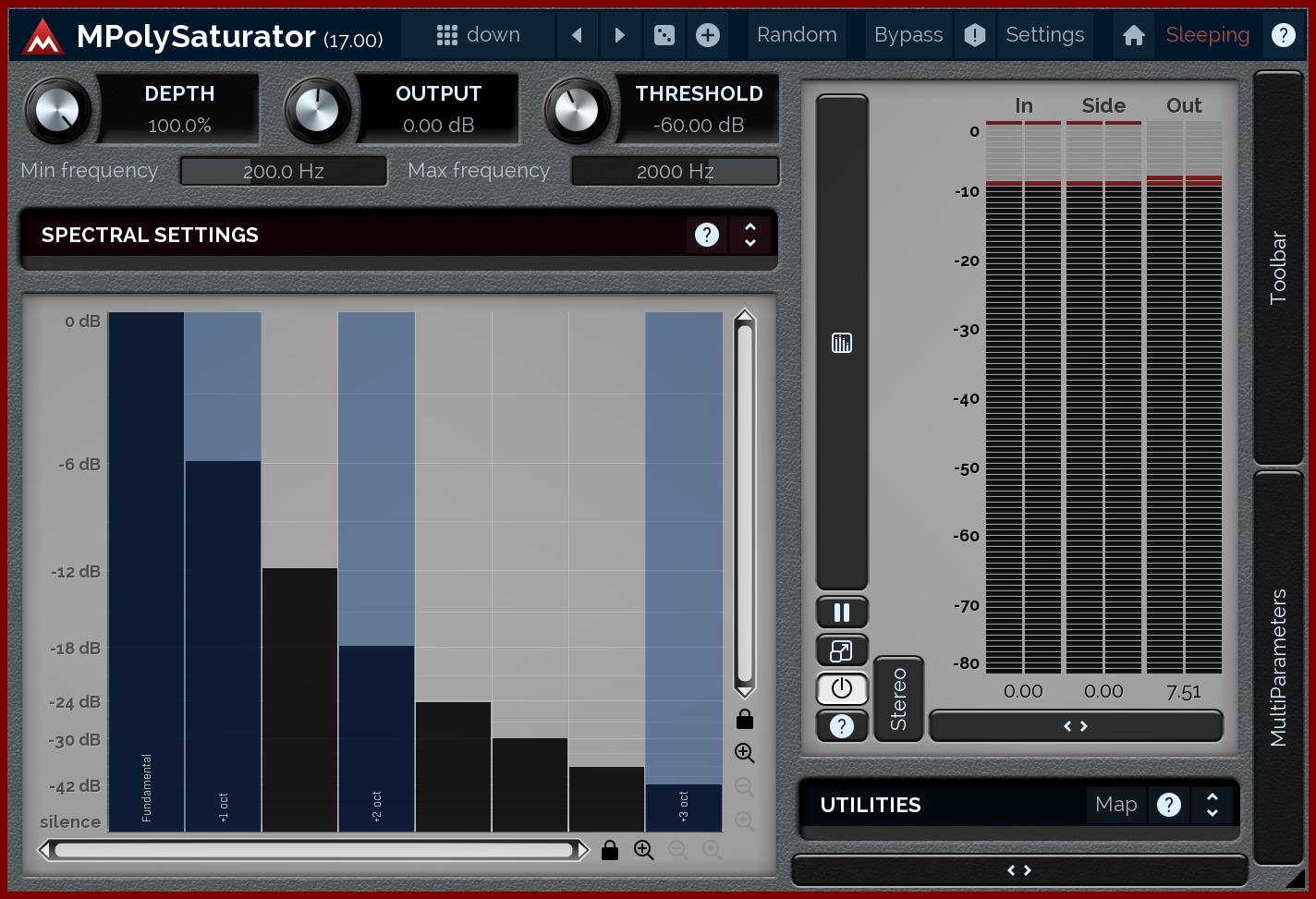The width and height of the screenshot is (1316, 899).
Task: Open the Spectral Settings help icon
Action: point(707,235)
